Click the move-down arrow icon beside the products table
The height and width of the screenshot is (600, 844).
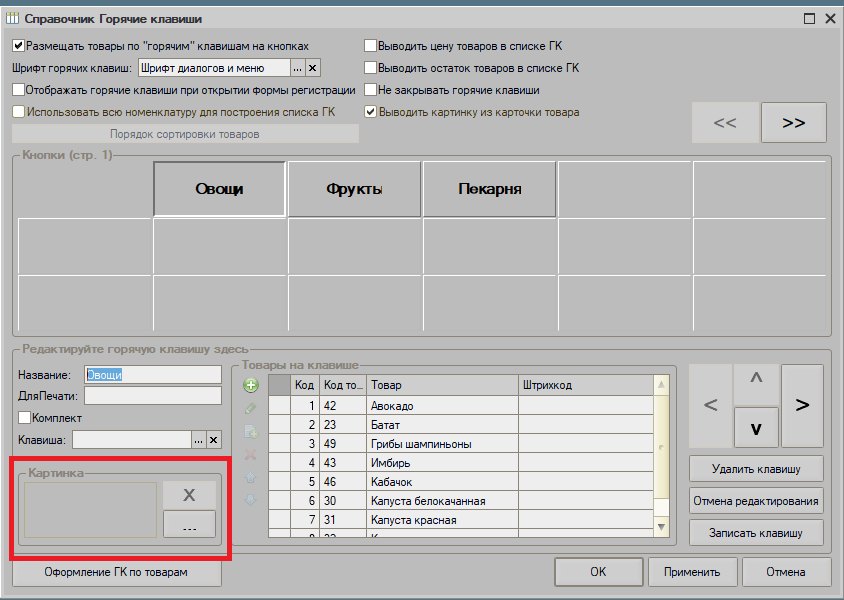pos(250,500)
